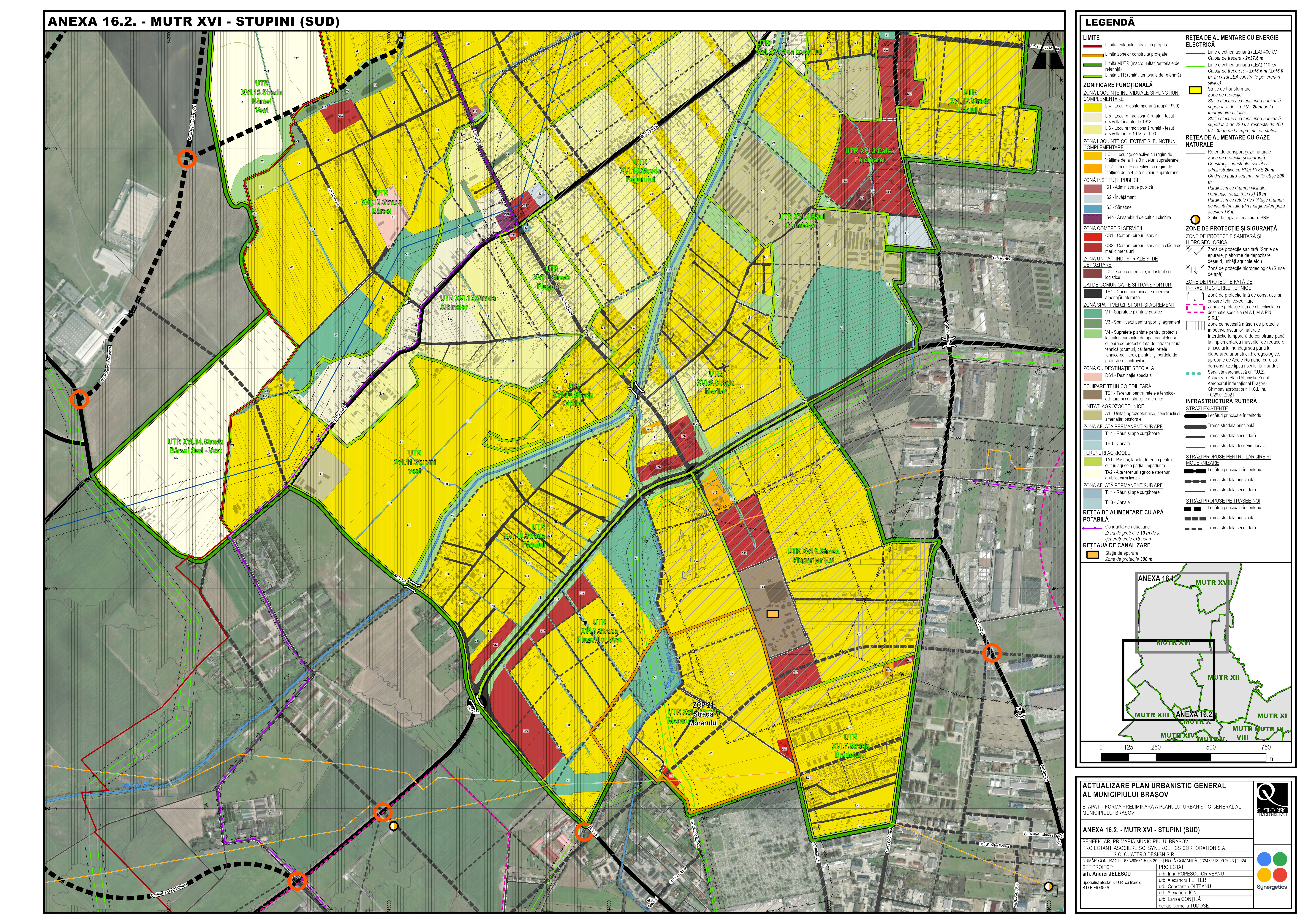Click the 'UTR XVI.17.Strada Baciului' map label
Image resolution: width=1307 pixels, height=924 pixels.
(x=970, y=101)
